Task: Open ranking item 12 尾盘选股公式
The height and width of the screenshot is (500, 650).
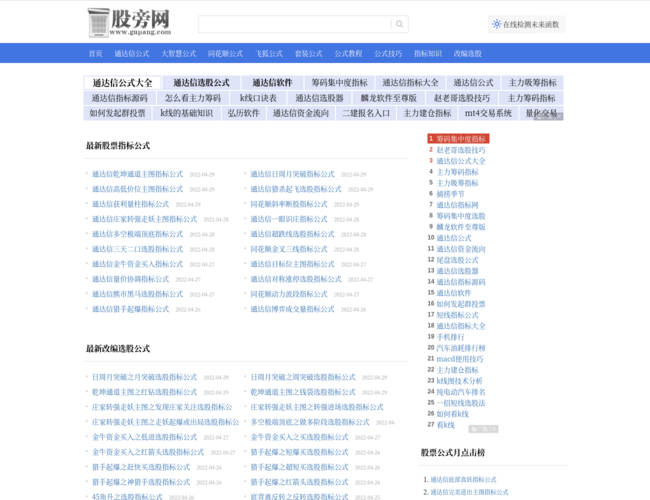Action: (x=457, y=260)
